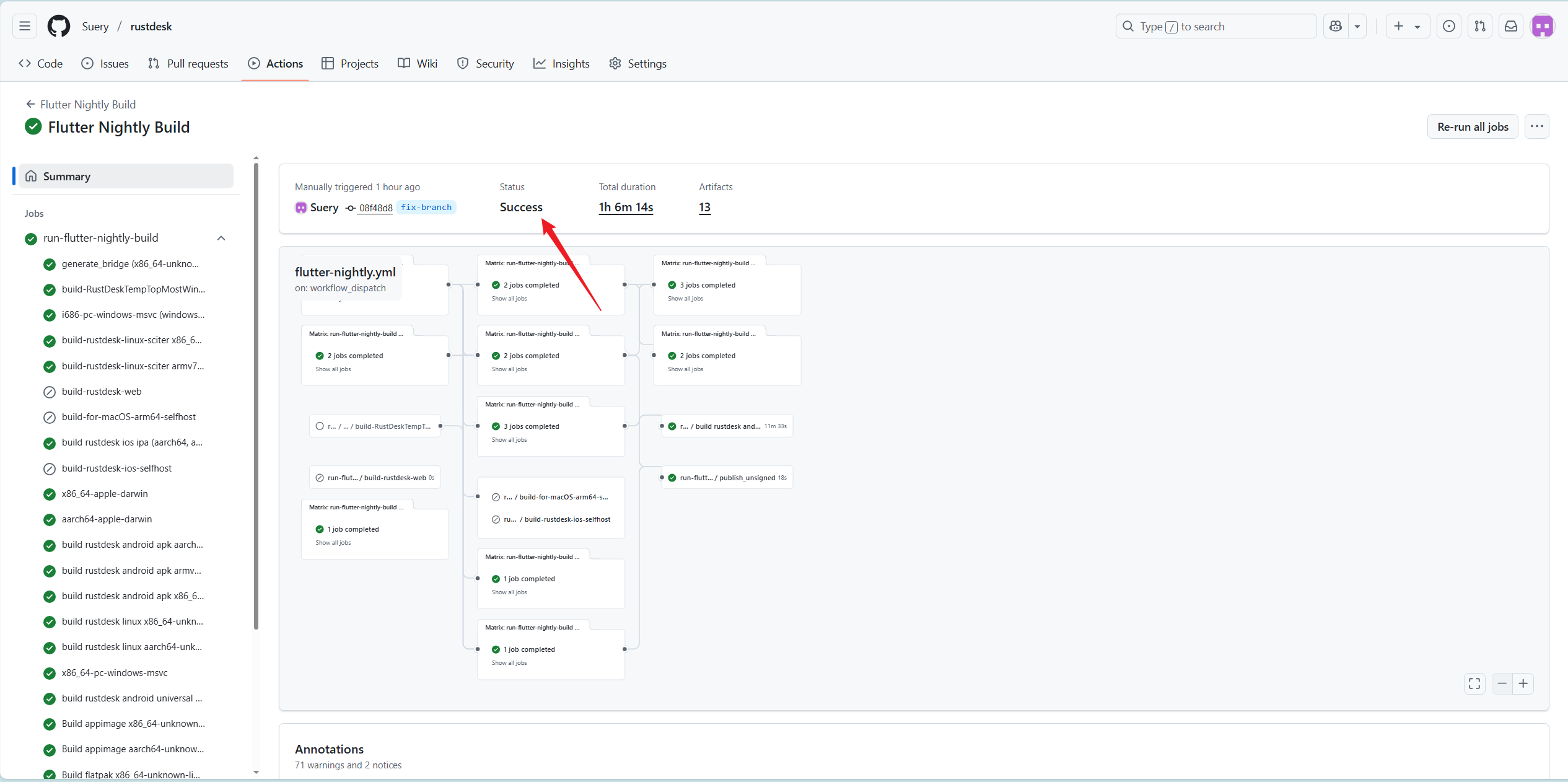
Task: Open build-rustdesk-web graph node
Action: click(x=375, y=478)
